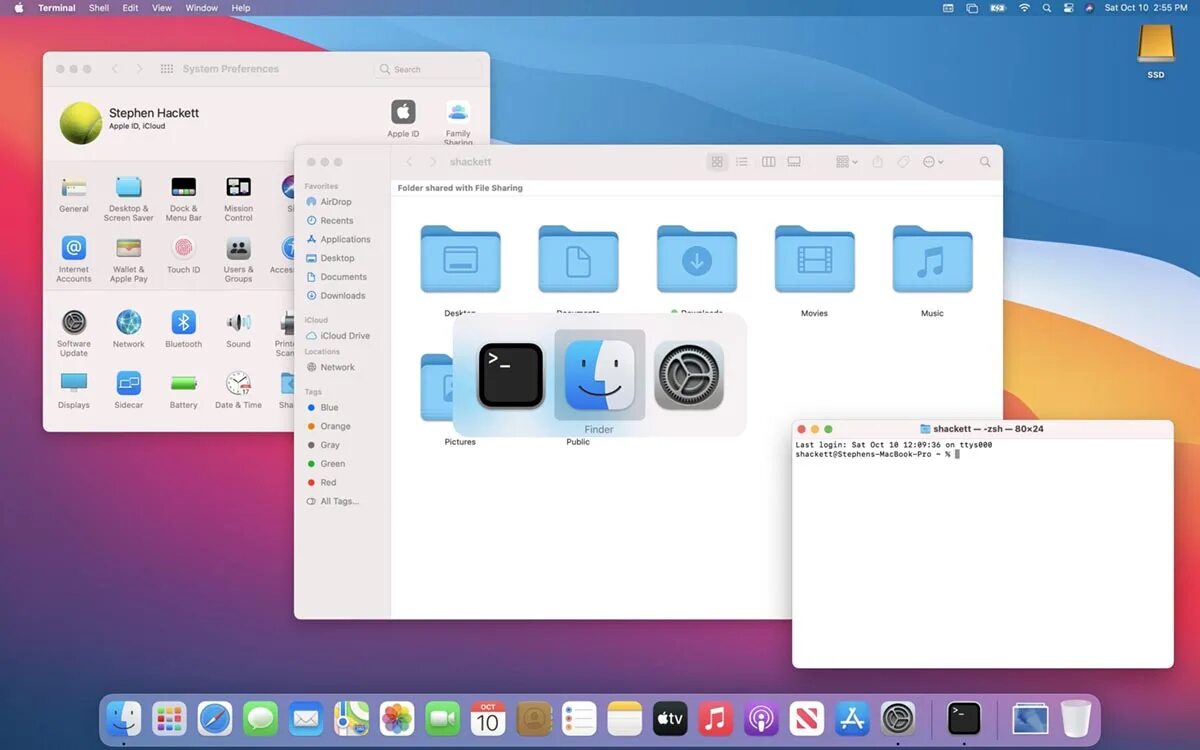The image size is (1200, 750).
Task: Click the Share button in Finder toolbar
Action: 877,162
